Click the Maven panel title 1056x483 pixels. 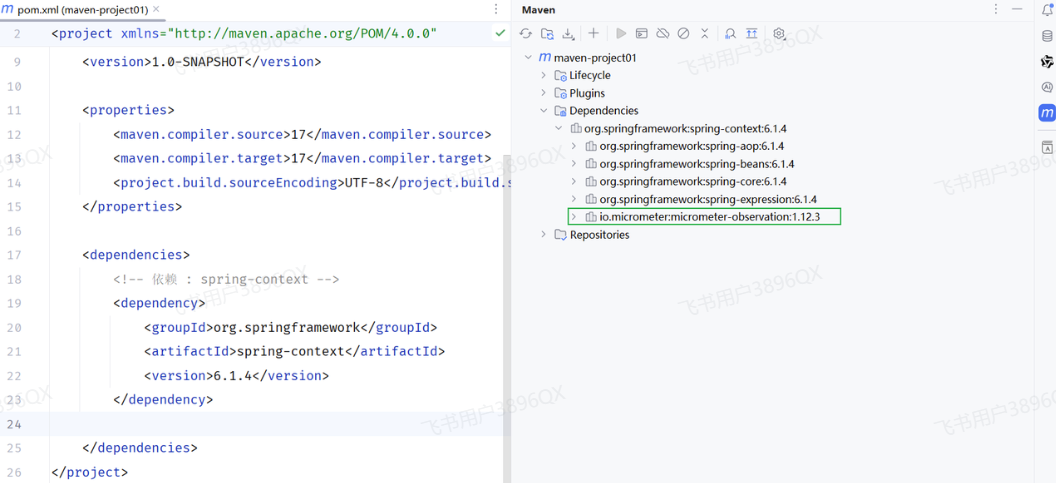tap(538, 9)
